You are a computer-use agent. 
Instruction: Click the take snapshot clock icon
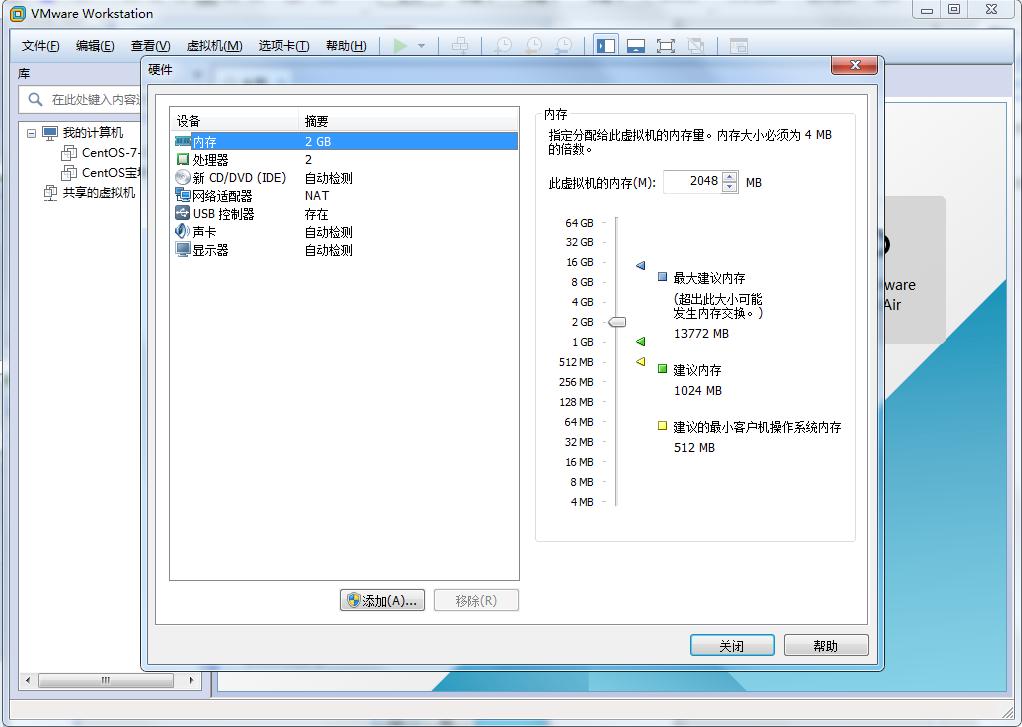503,46
